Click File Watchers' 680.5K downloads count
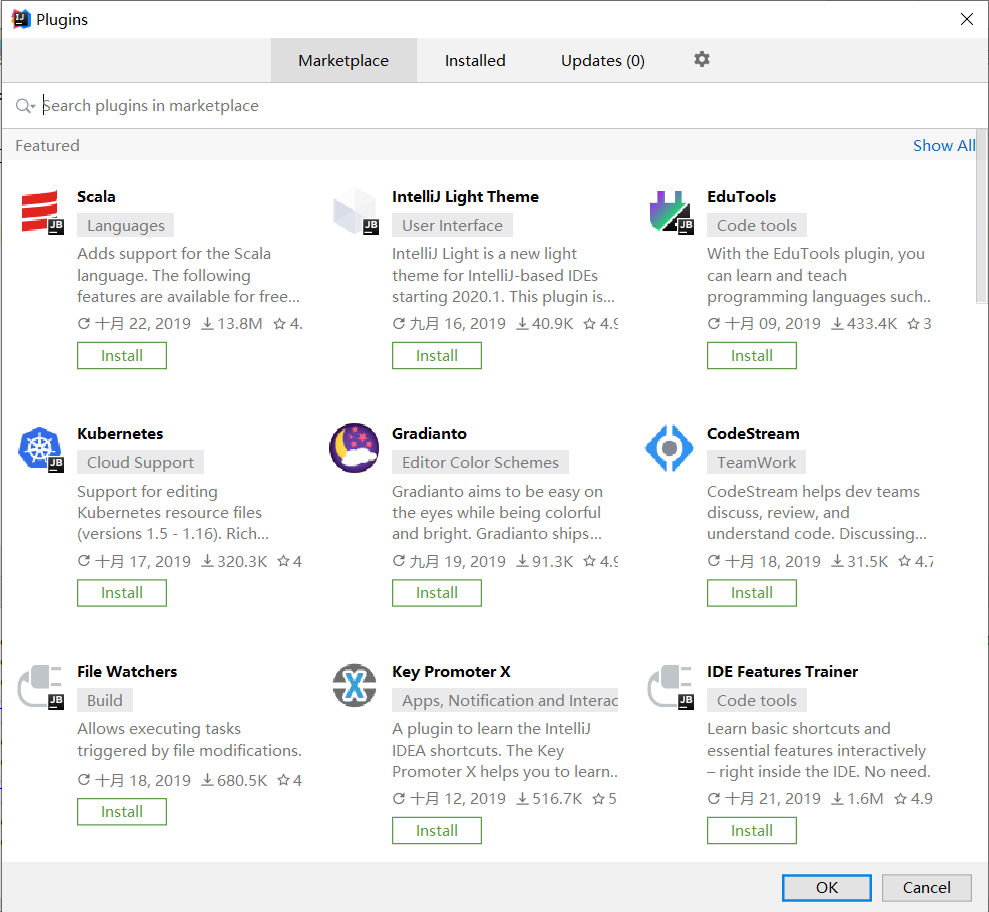The width and height of the screenshot is (989, 912). point(234,781)
